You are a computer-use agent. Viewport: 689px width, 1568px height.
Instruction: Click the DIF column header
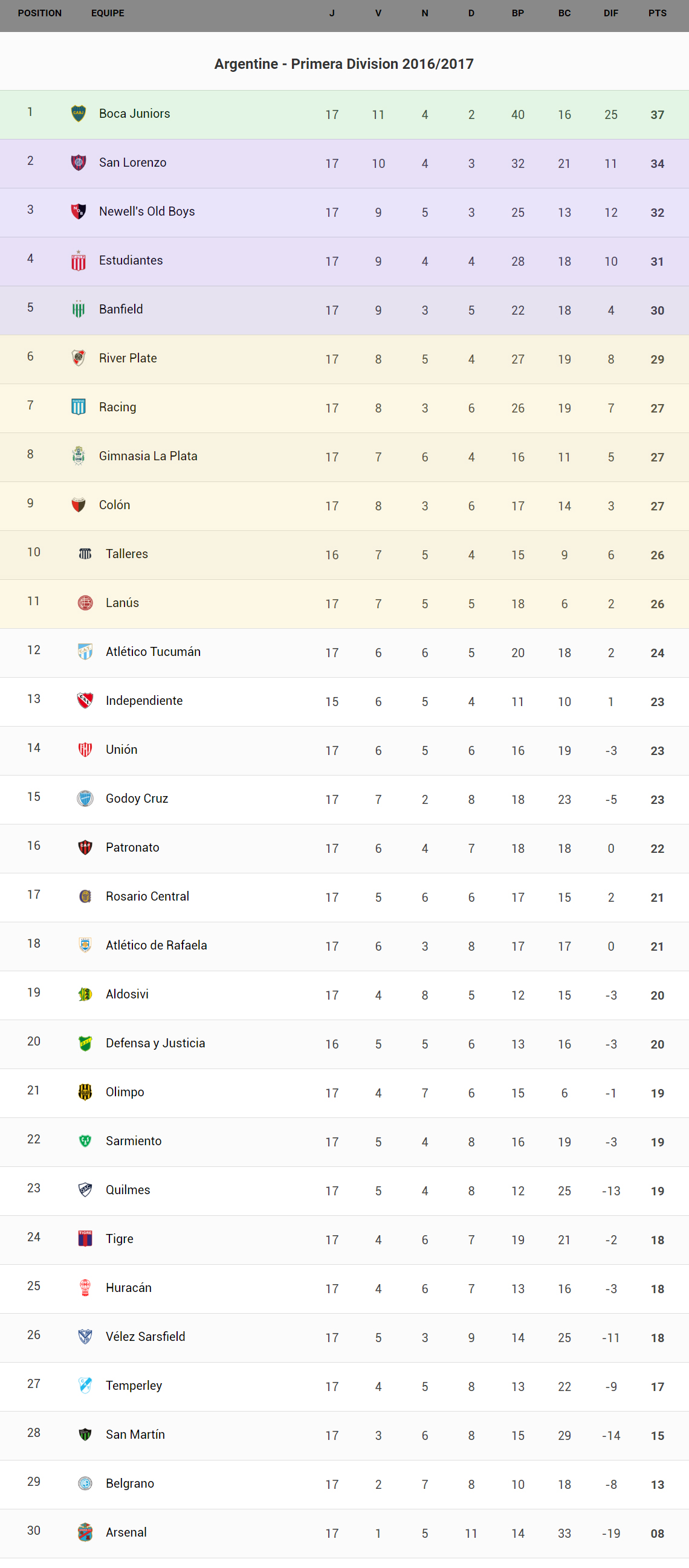pyautogui.click(x=610, y=13)
